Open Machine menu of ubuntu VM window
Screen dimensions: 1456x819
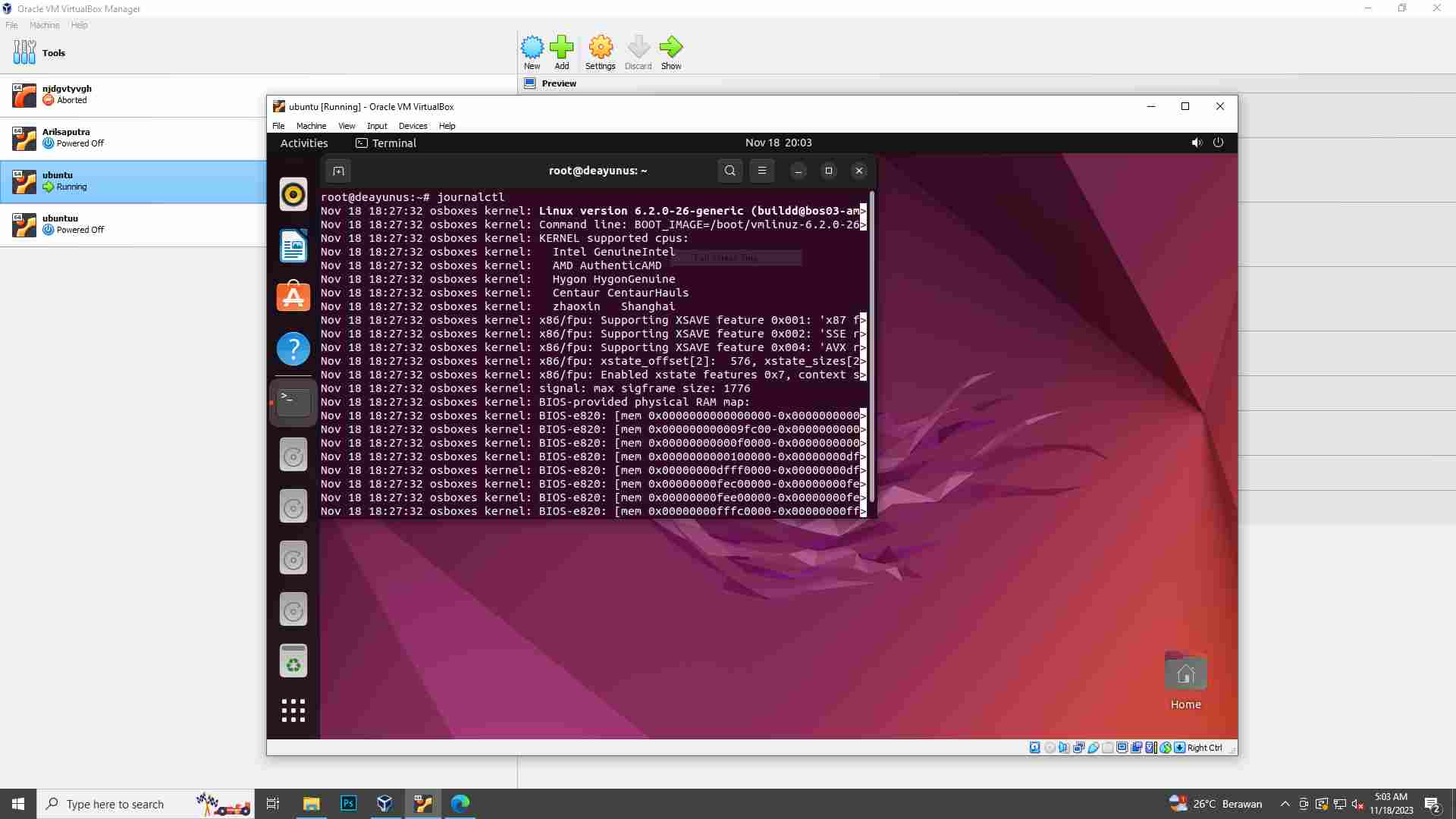311,126
